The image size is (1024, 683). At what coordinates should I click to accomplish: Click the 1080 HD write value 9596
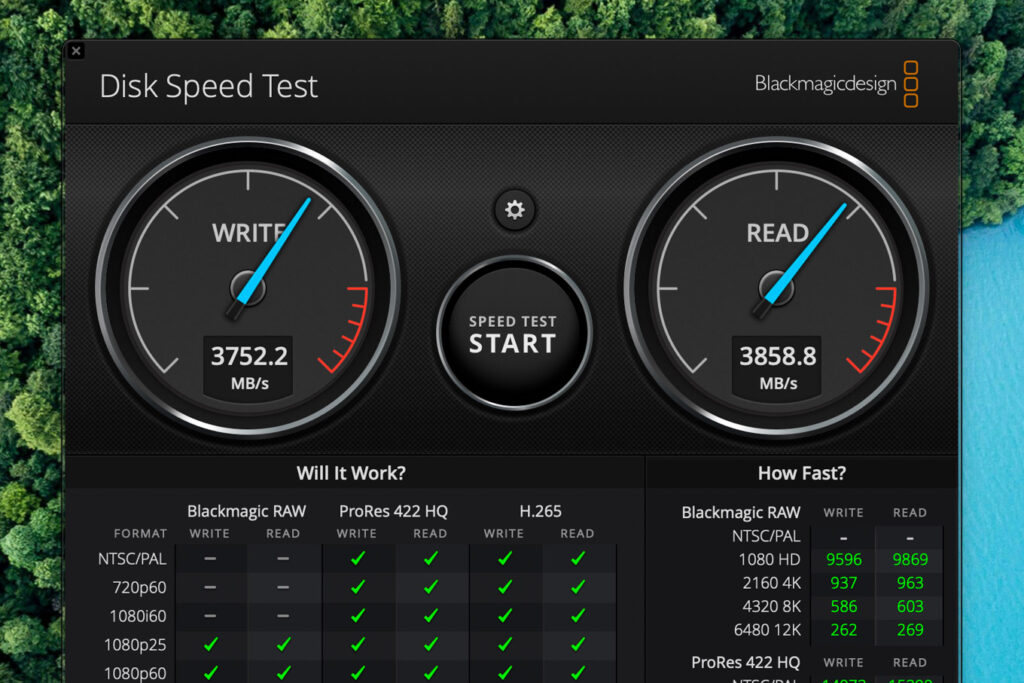click(x=844, y=560)
